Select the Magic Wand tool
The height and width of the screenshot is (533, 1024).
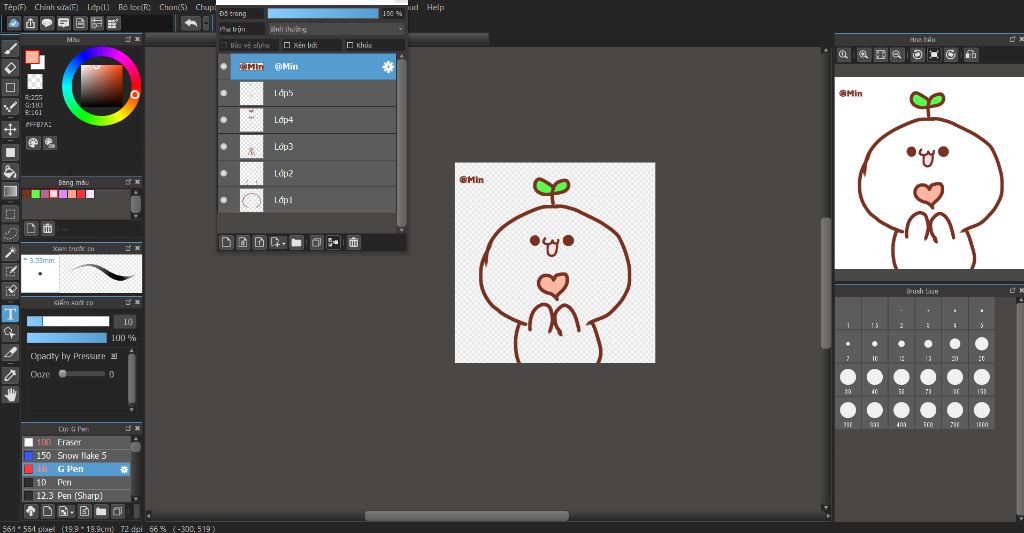tap(10, 252)
